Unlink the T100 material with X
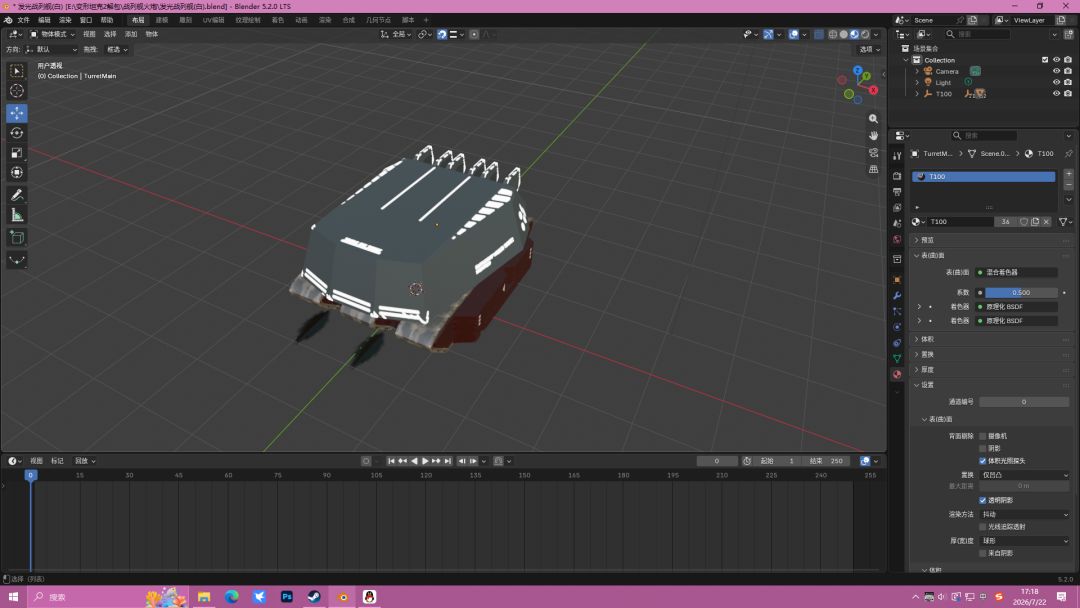1080x608 pixels. point(1046,222)
